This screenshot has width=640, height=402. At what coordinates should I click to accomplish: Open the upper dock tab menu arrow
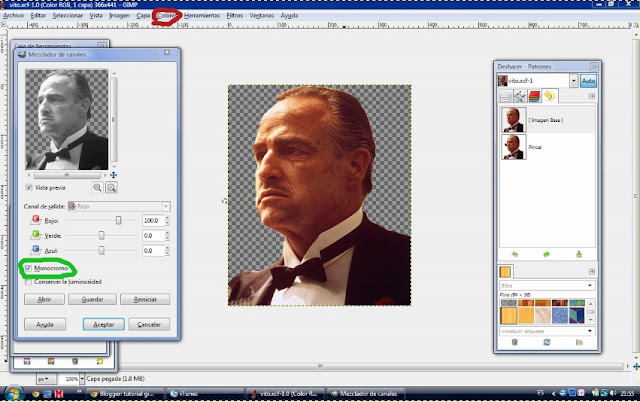tap(592, 96)
